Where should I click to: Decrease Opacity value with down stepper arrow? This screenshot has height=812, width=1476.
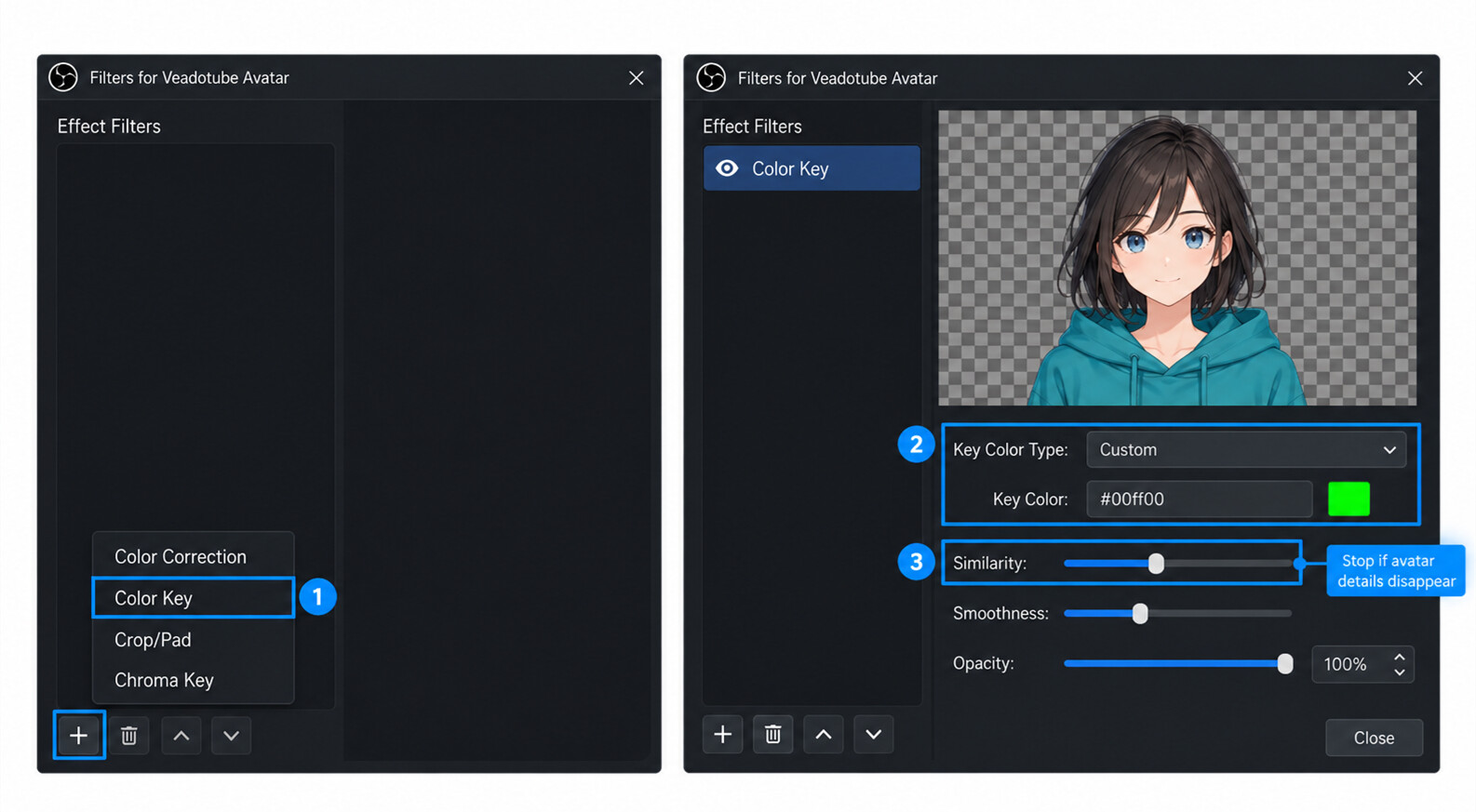(x=1400, y=672)
